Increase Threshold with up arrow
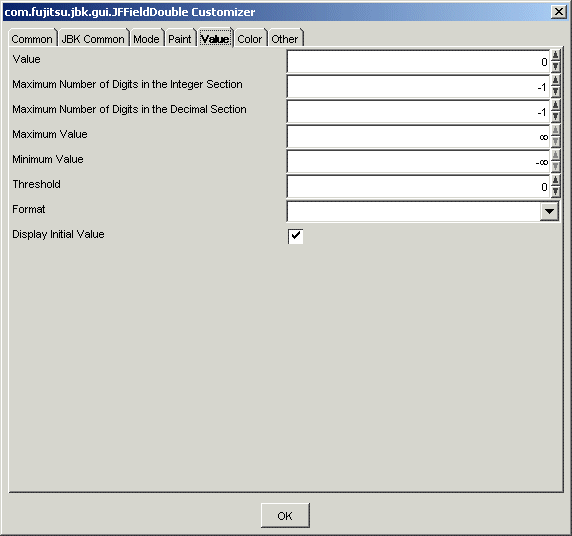The image size is (572, 536). pos(555,181)
